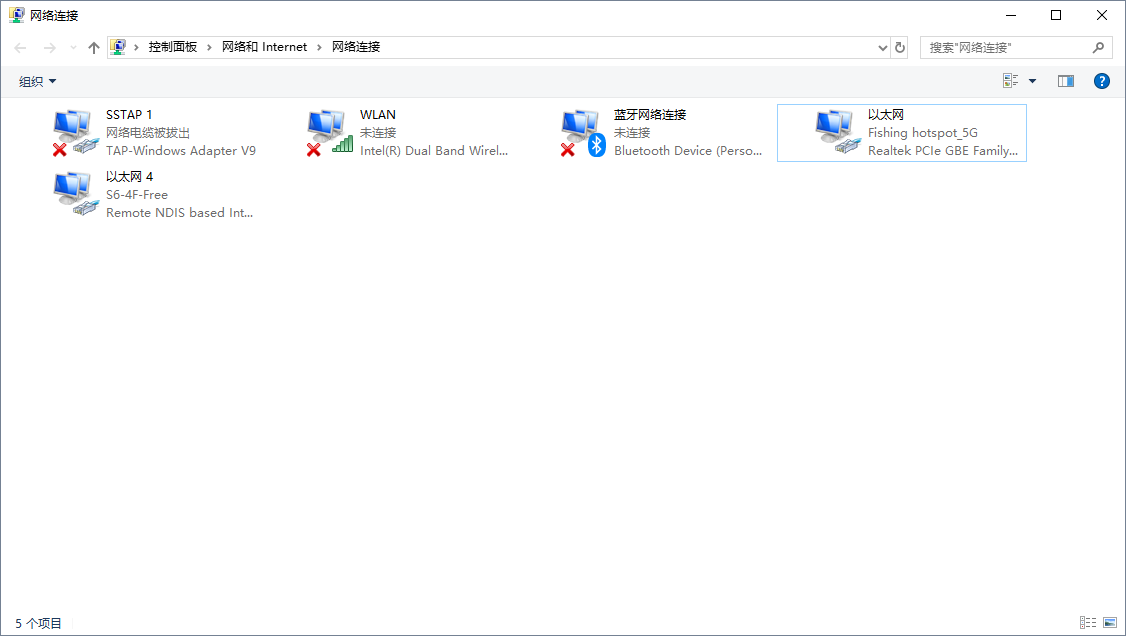
Task: Go up one level with the up arrow
Action: tap(93, 47)
